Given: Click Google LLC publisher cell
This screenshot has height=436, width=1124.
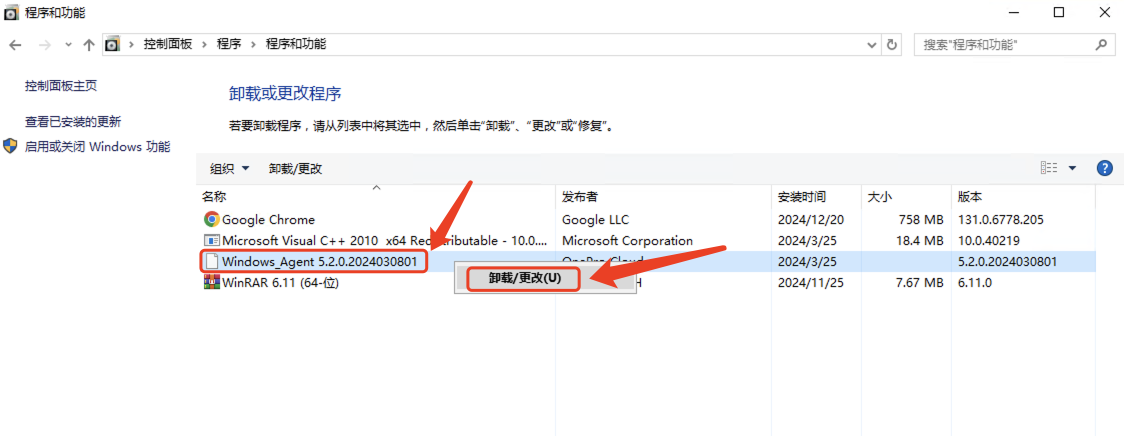Looking at the screenshot, I should [x=595, y=219].
